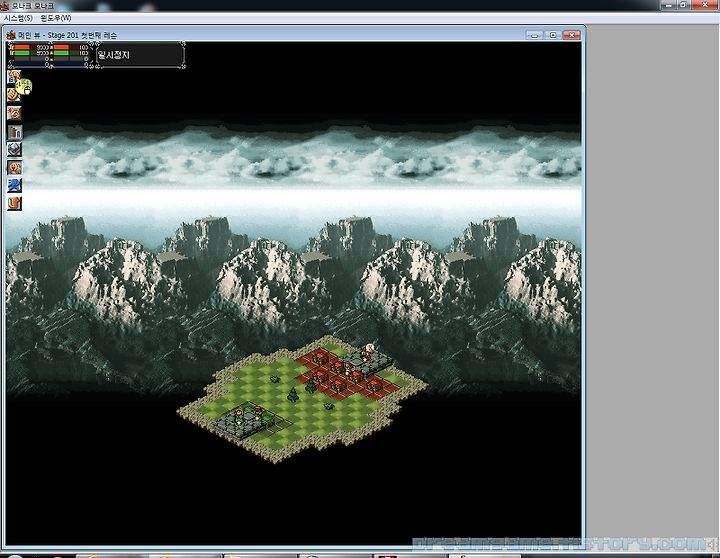Click the red resource bar showing 9000

tap(32, 47)
